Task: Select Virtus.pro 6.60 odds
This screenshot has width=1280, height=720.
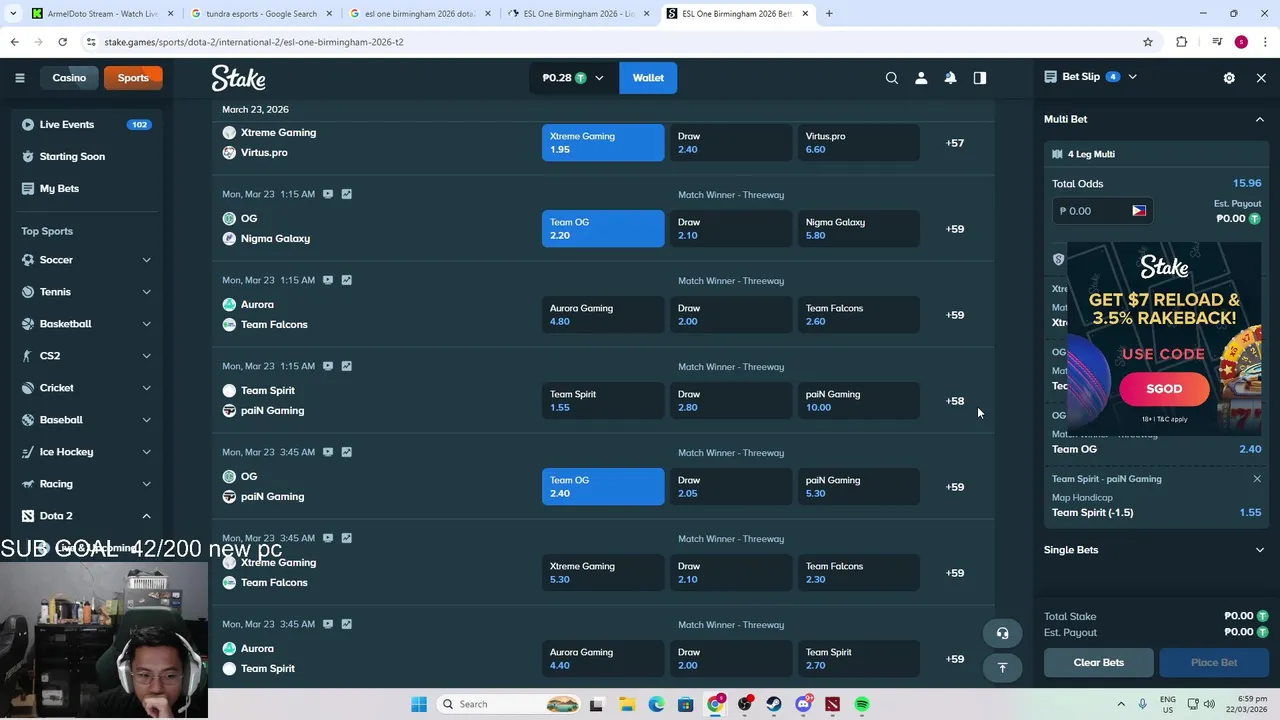Action: coord(859,143)
